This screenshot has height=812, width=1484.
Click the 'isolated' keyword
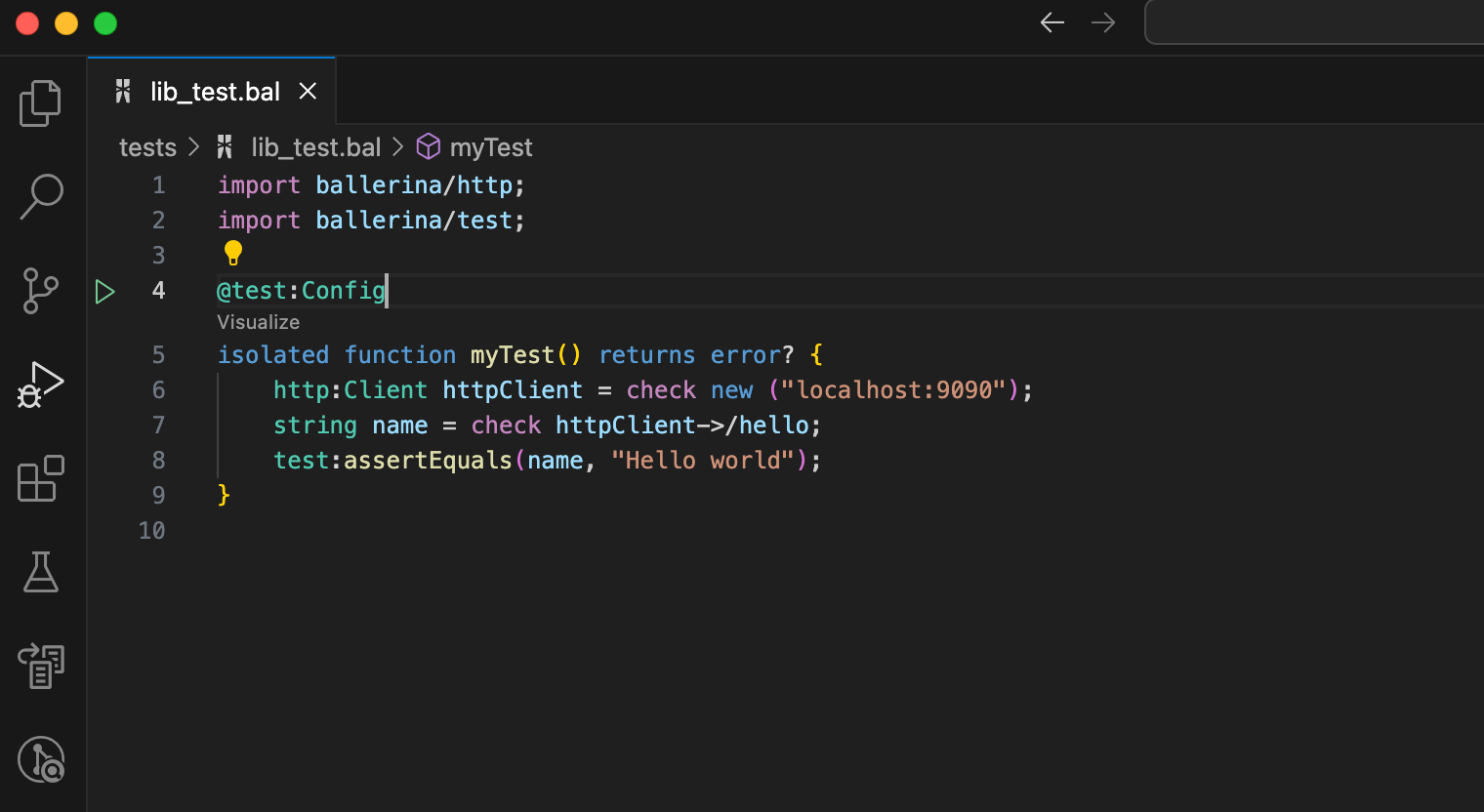[x=273, y=355]
